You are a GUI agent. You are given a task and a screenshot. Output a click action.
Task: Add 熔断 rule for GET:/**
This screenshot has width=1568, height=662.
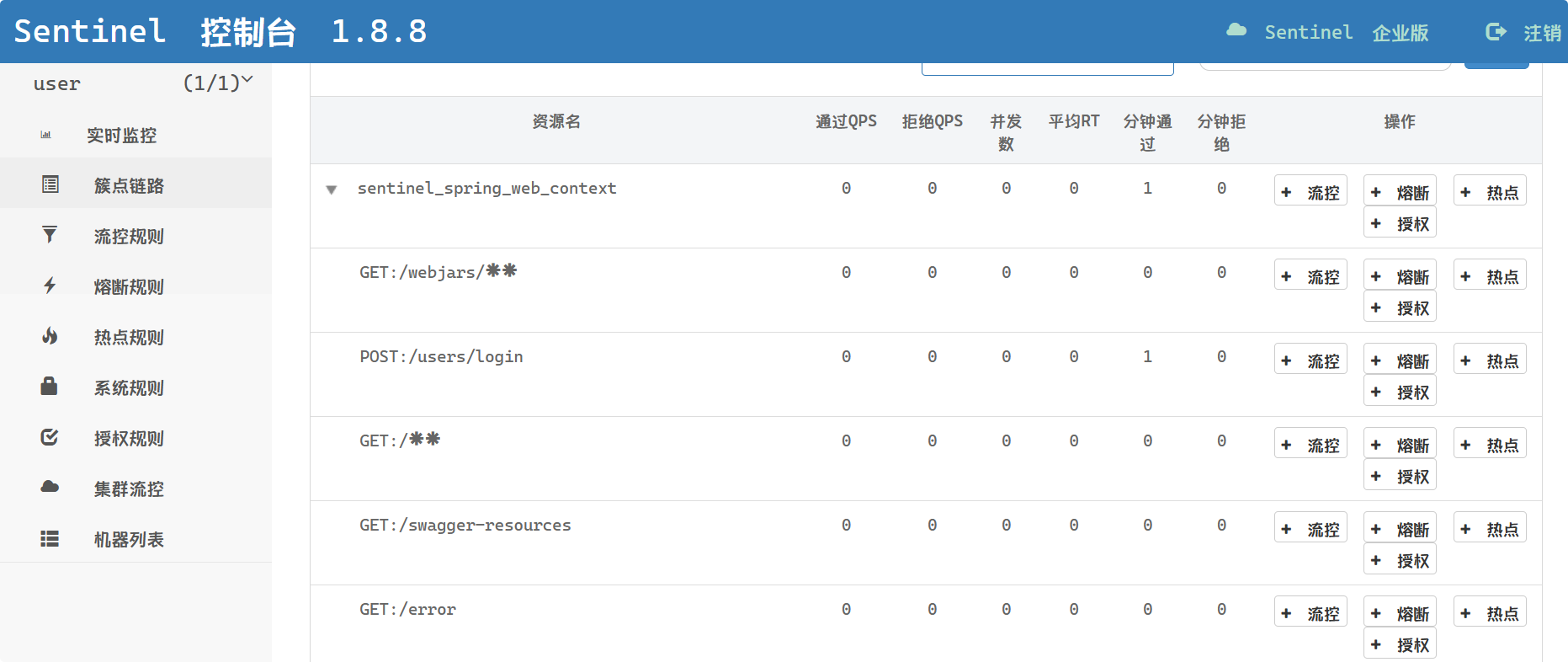tap(1400, 444)
